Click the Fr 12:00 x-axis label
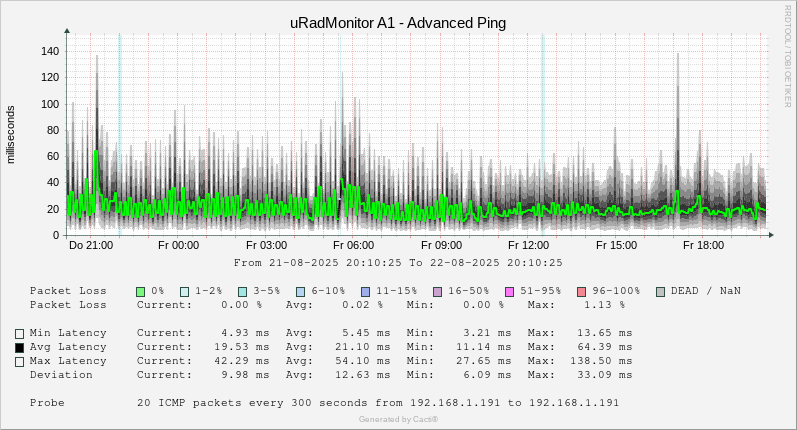This screenshot has height=430, width=797. tap(529, 245)
